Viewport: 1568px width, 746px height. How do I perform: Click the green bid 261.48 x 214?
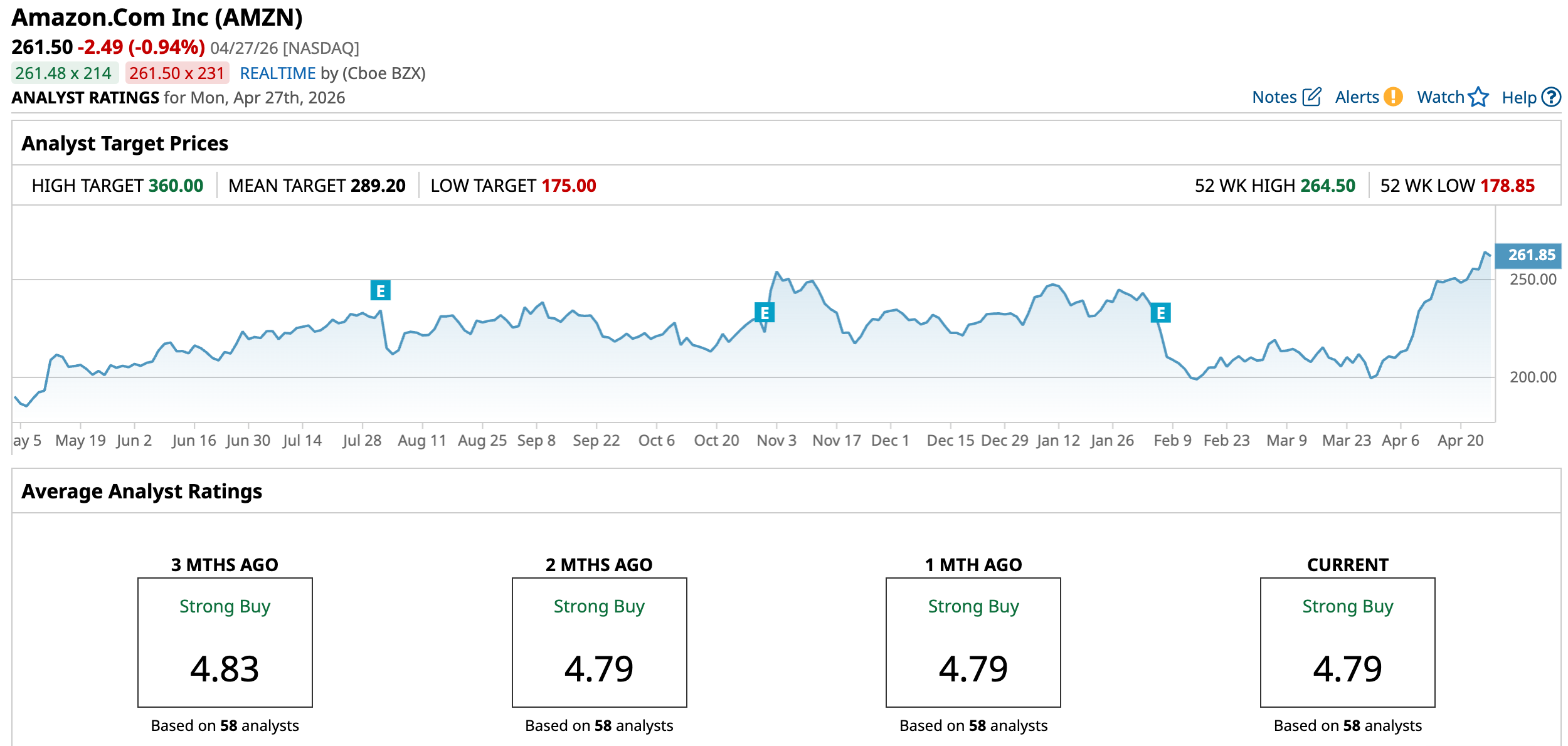(64, 73)
